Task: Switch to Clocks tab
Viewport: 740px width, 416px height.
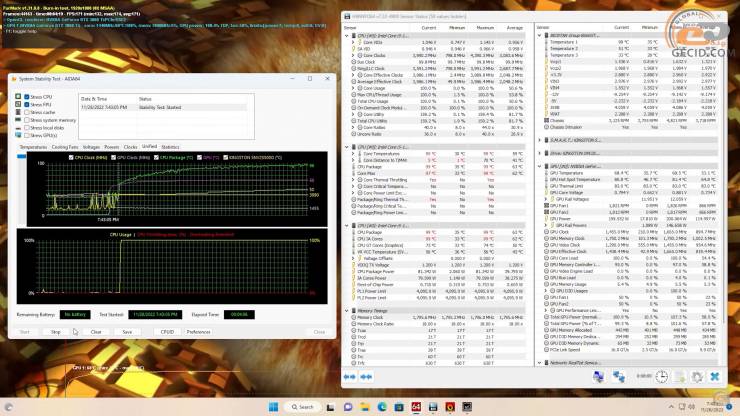Action: pyautogui.click(x=130, y=147)
